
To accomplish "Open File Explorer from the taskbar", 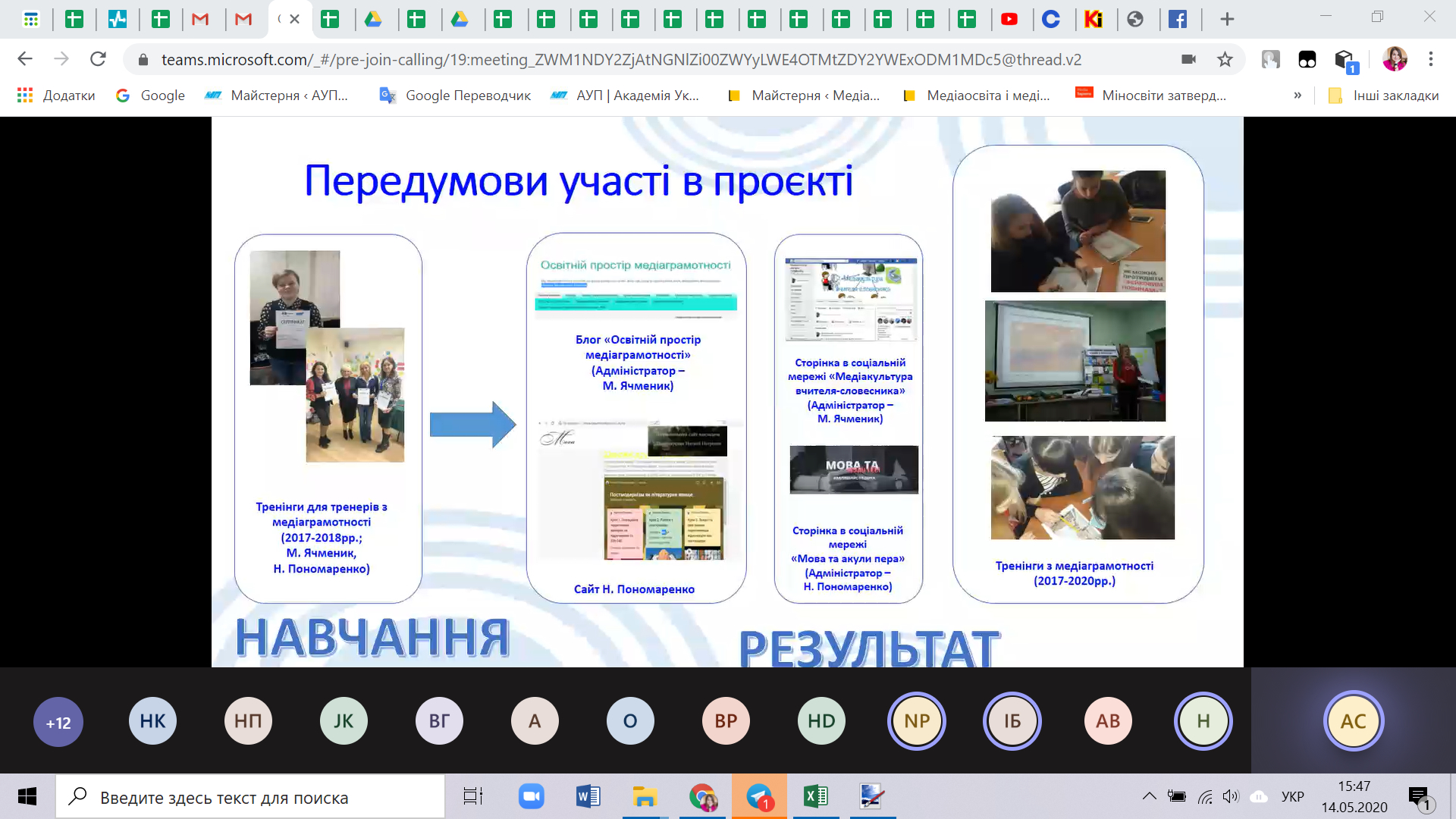I will [x=645, y=796].
